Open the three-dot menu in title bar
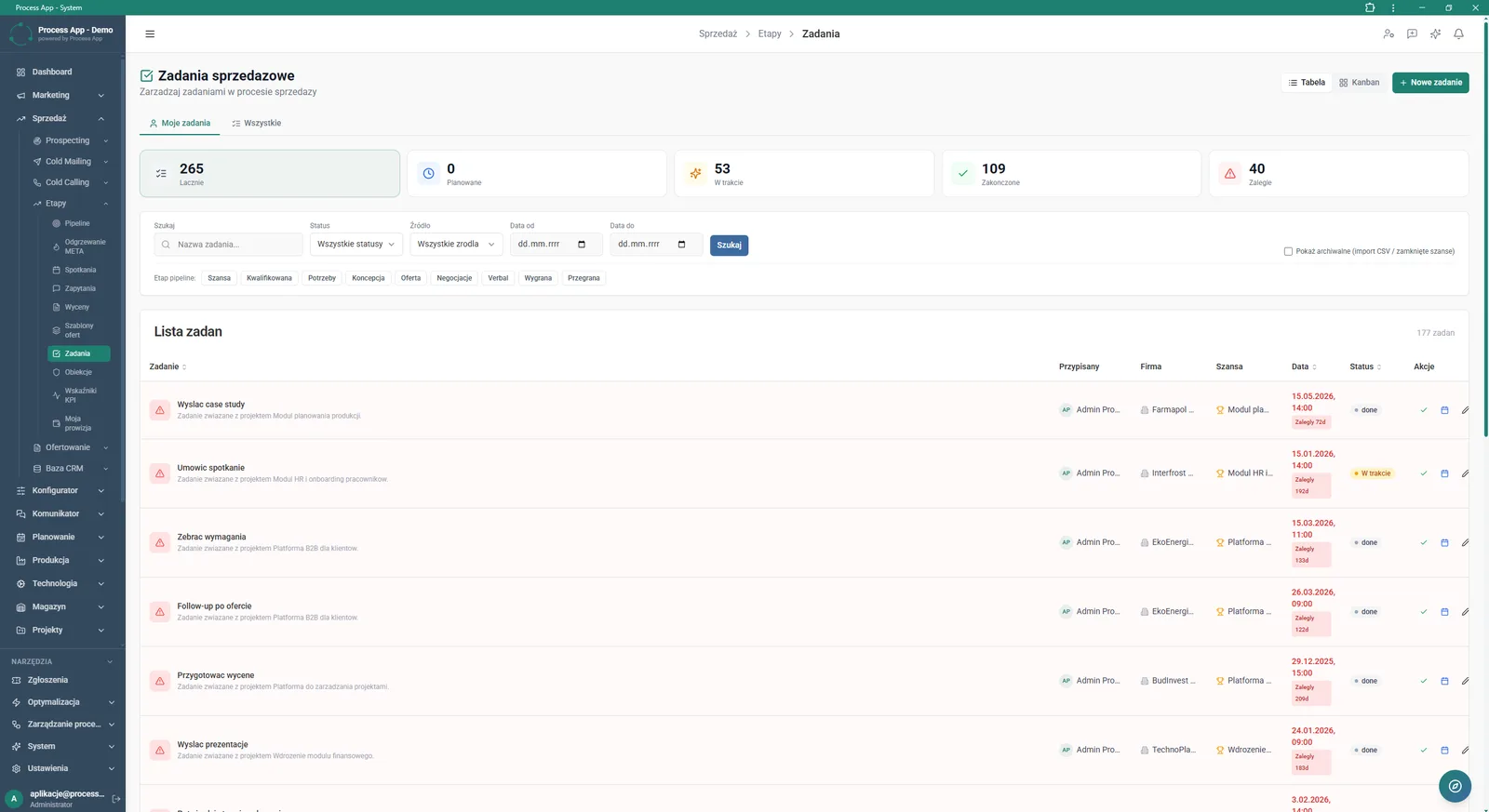 click(1393, 7)
